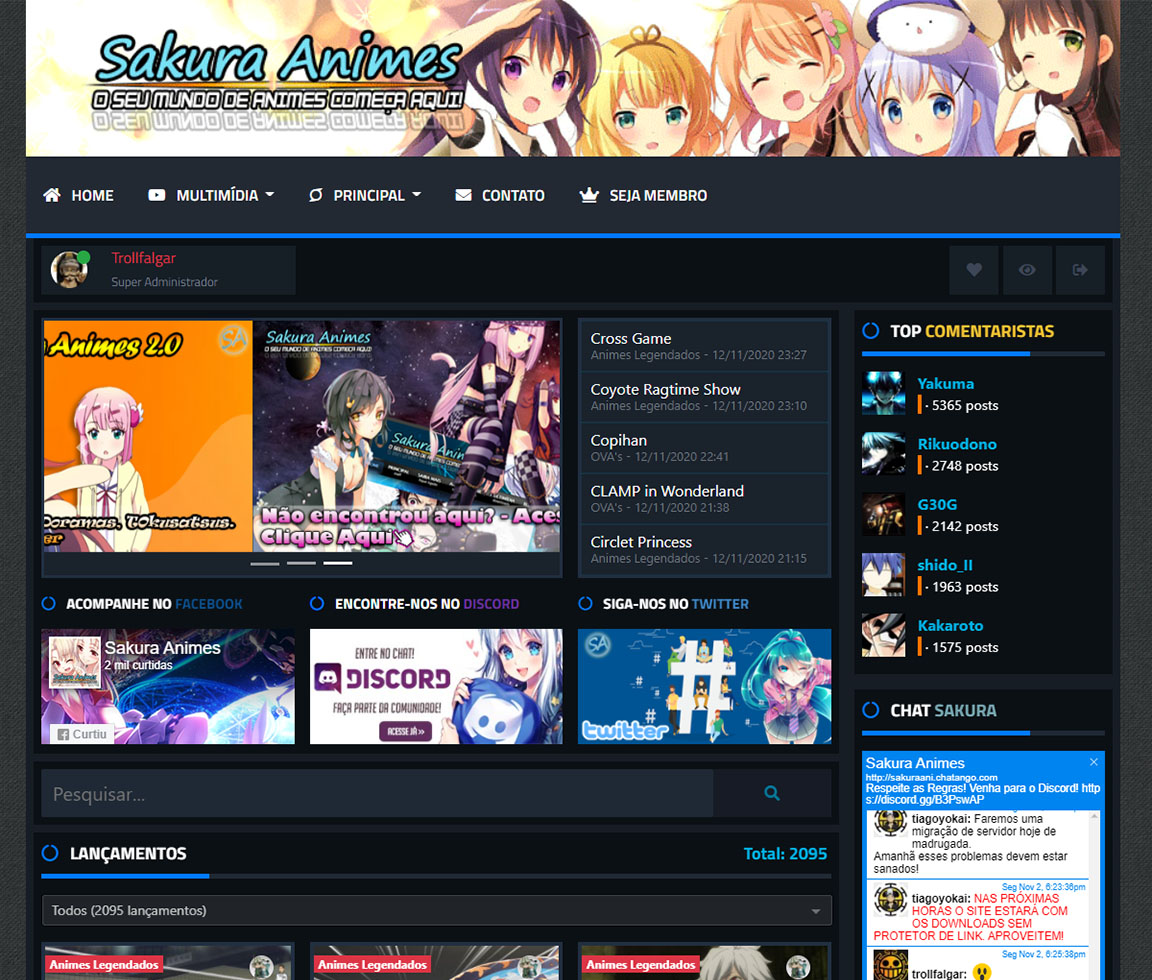Open the Sakura Animes Facebook banner

point(168,686)
